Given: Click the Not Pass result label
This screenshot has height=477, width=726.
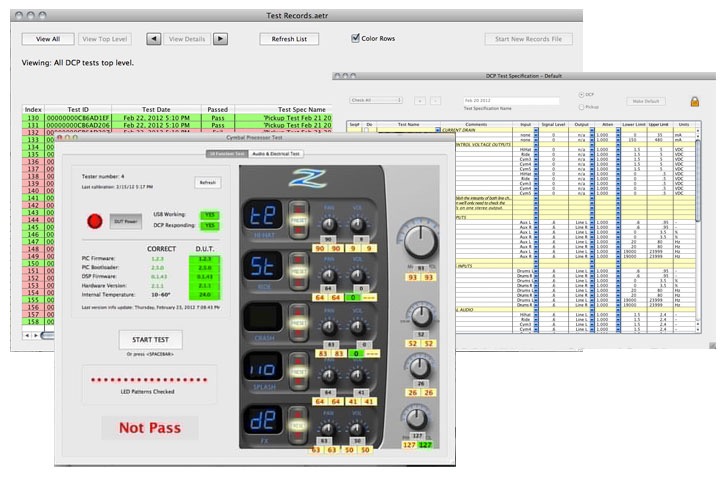Looking at the screenshot, I should coord(150,428).
